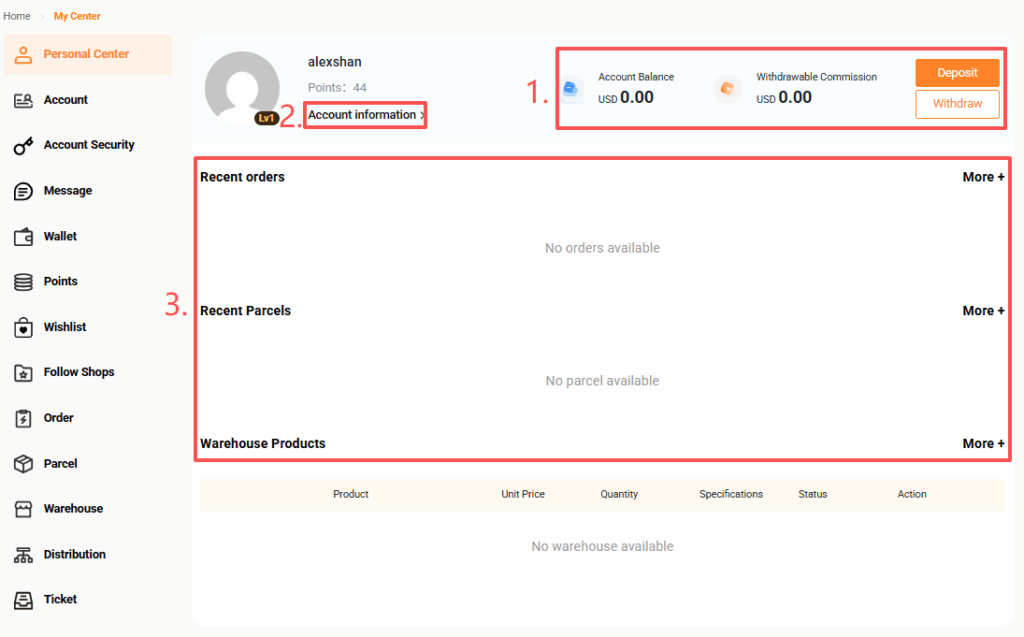Expand Recent orders with More +
Viewport: 1024px width, 637px height.
(x=983, y=177)
